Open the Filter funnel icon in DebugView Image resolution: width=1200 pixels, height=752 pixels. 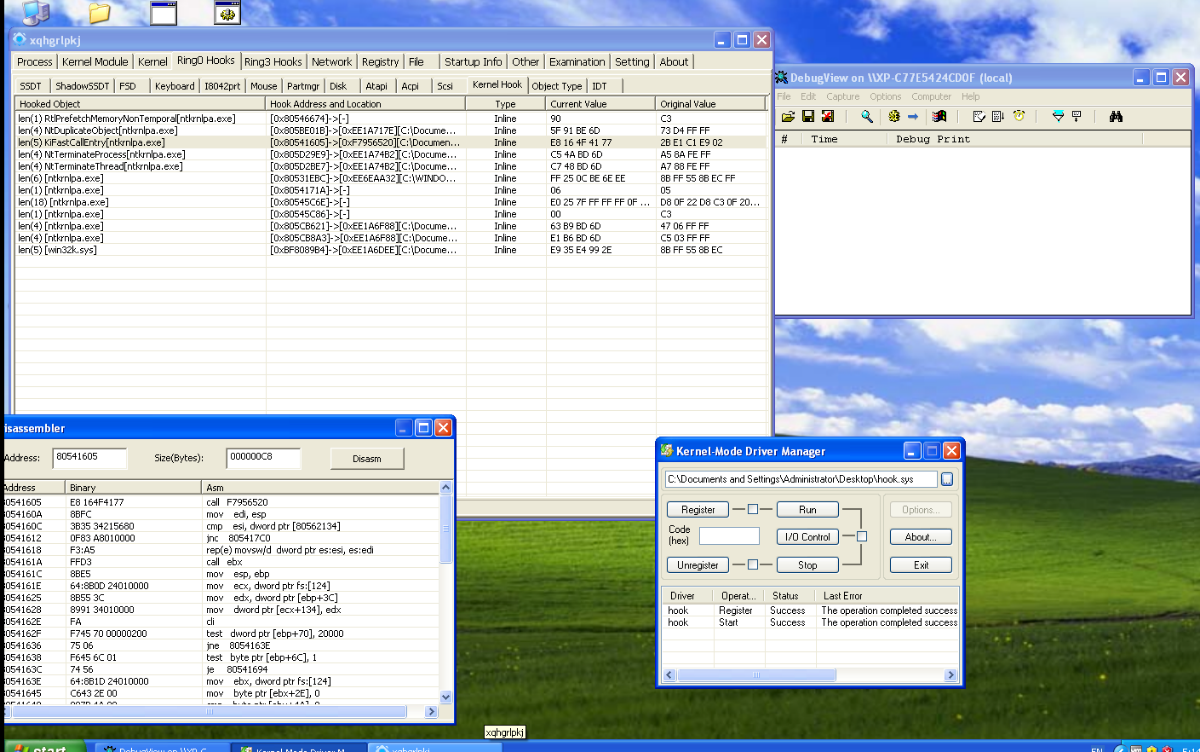1058,117
